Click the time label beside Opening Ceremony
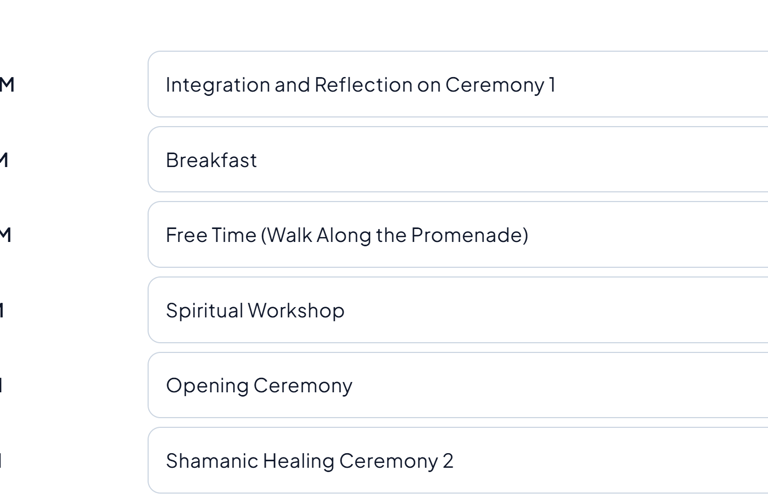Screen dimensions: 768x499 2,385
